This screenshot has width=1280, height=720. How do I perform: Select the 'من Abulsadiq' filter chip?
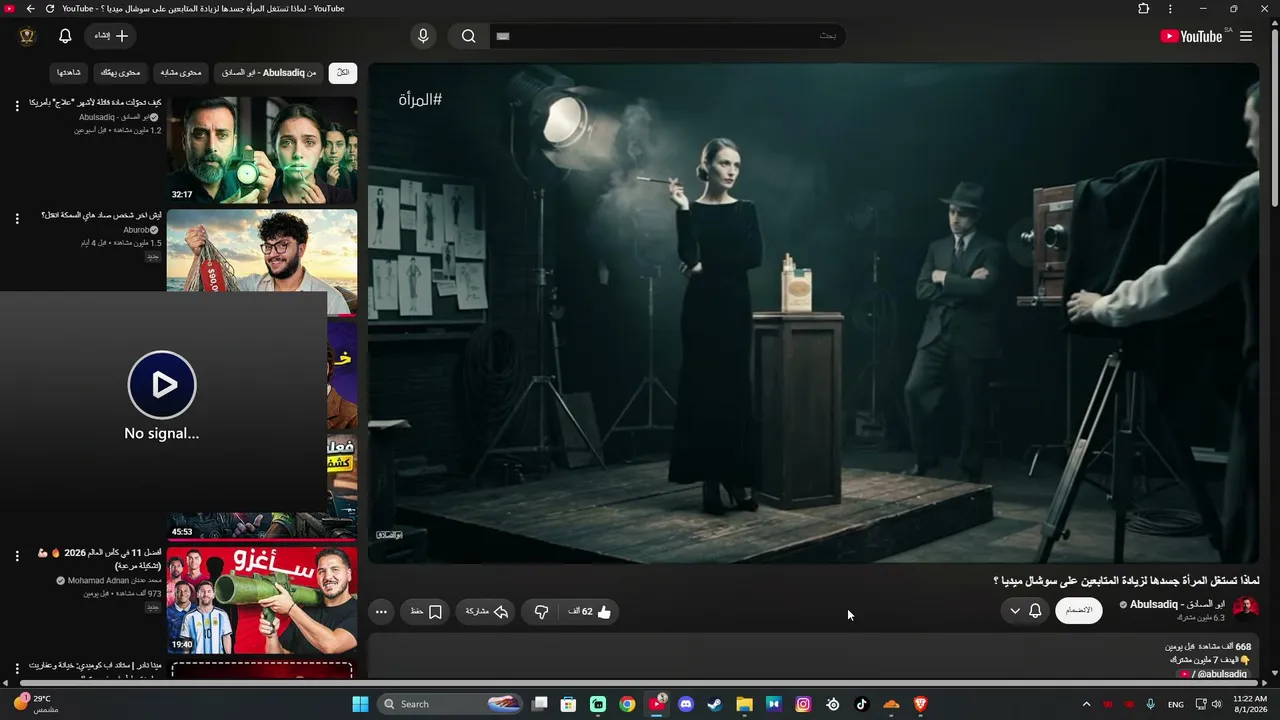(x=267, y=73)
